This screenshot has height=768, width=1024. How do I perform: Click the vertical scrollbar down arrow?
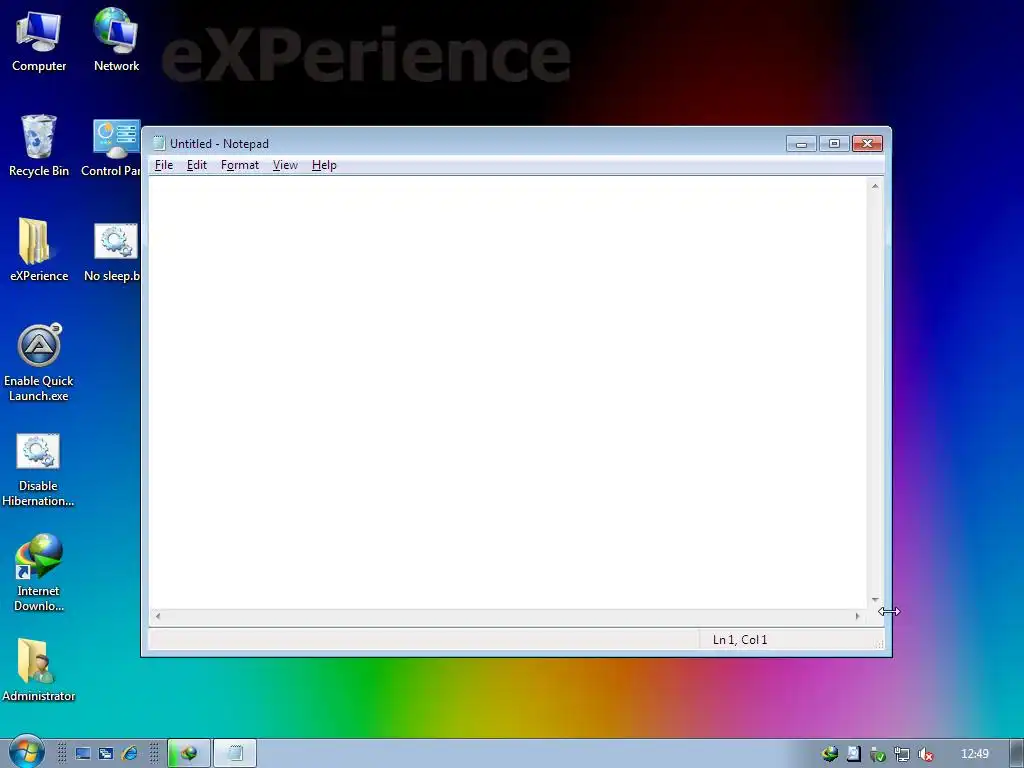(x=875, y=600)
